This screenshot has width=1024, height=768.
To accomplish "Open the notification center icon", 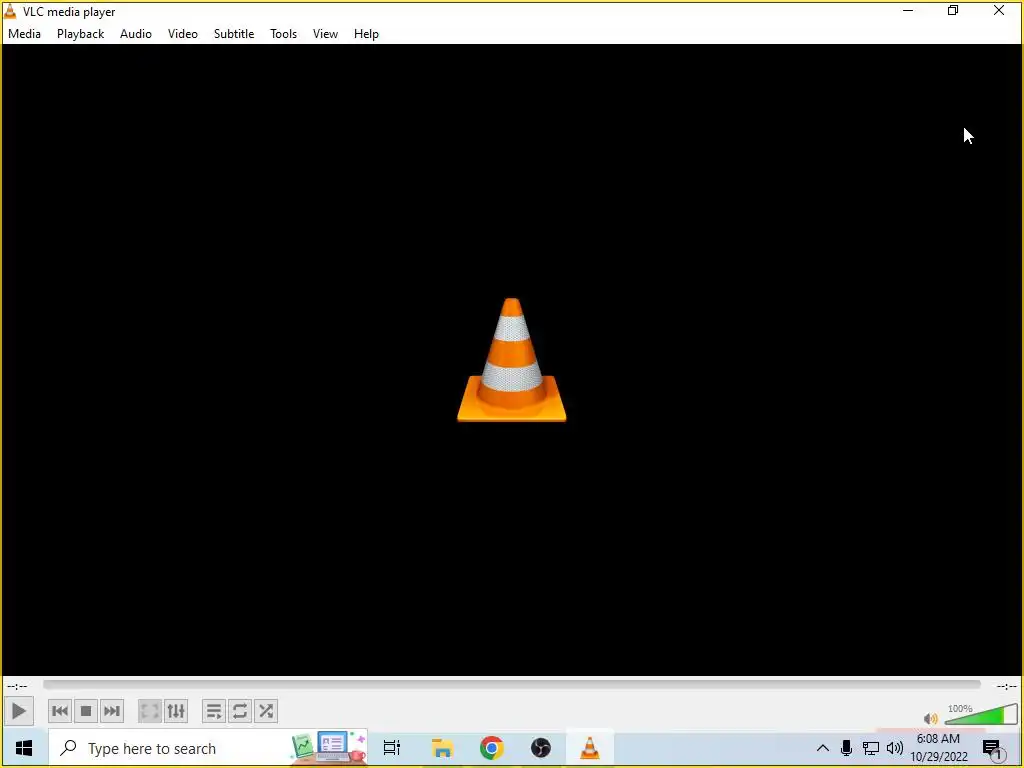I will [x=993, y=748].
